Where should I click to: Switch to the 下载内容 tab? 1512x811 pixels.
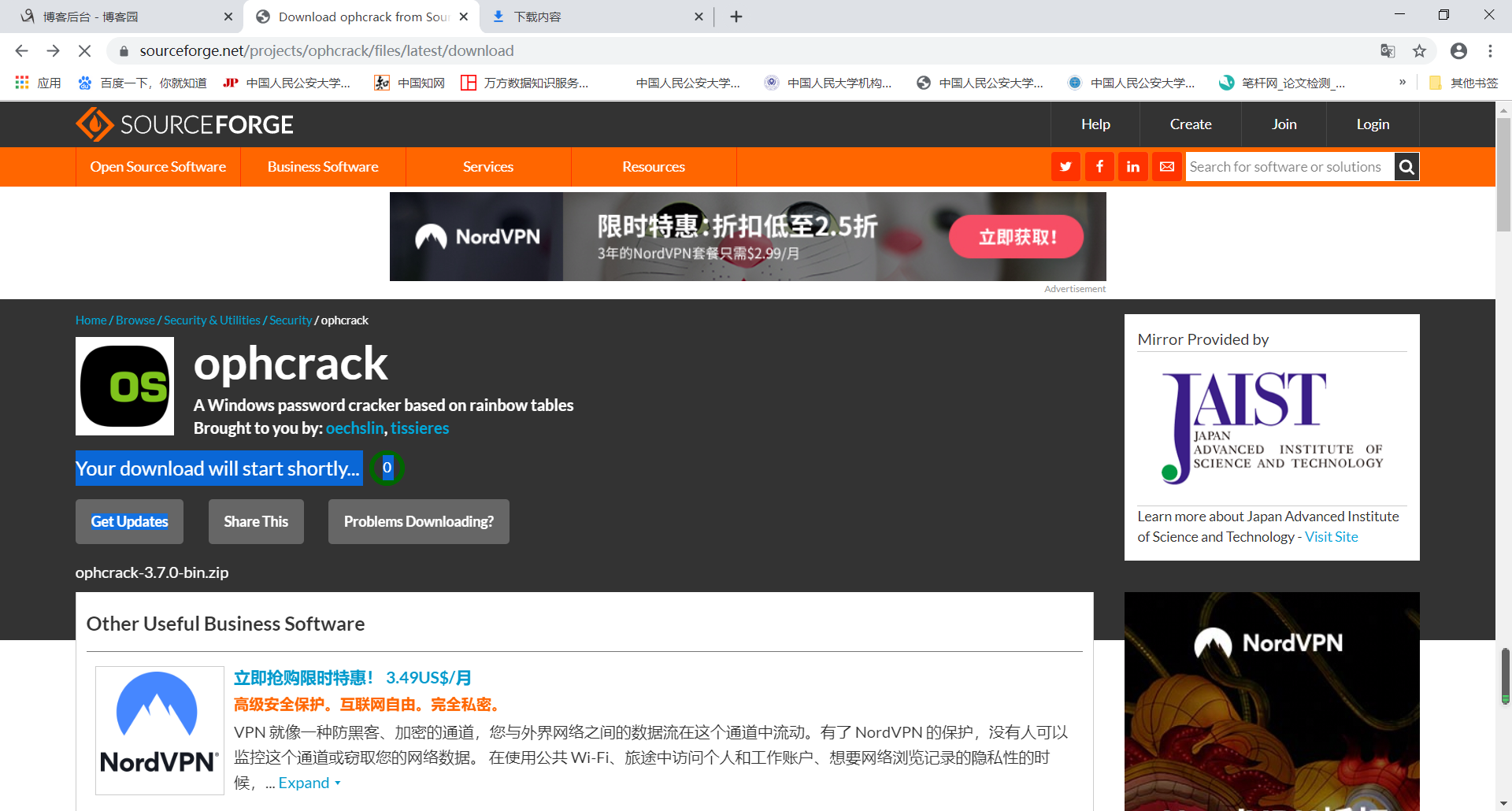pos(598,17)
